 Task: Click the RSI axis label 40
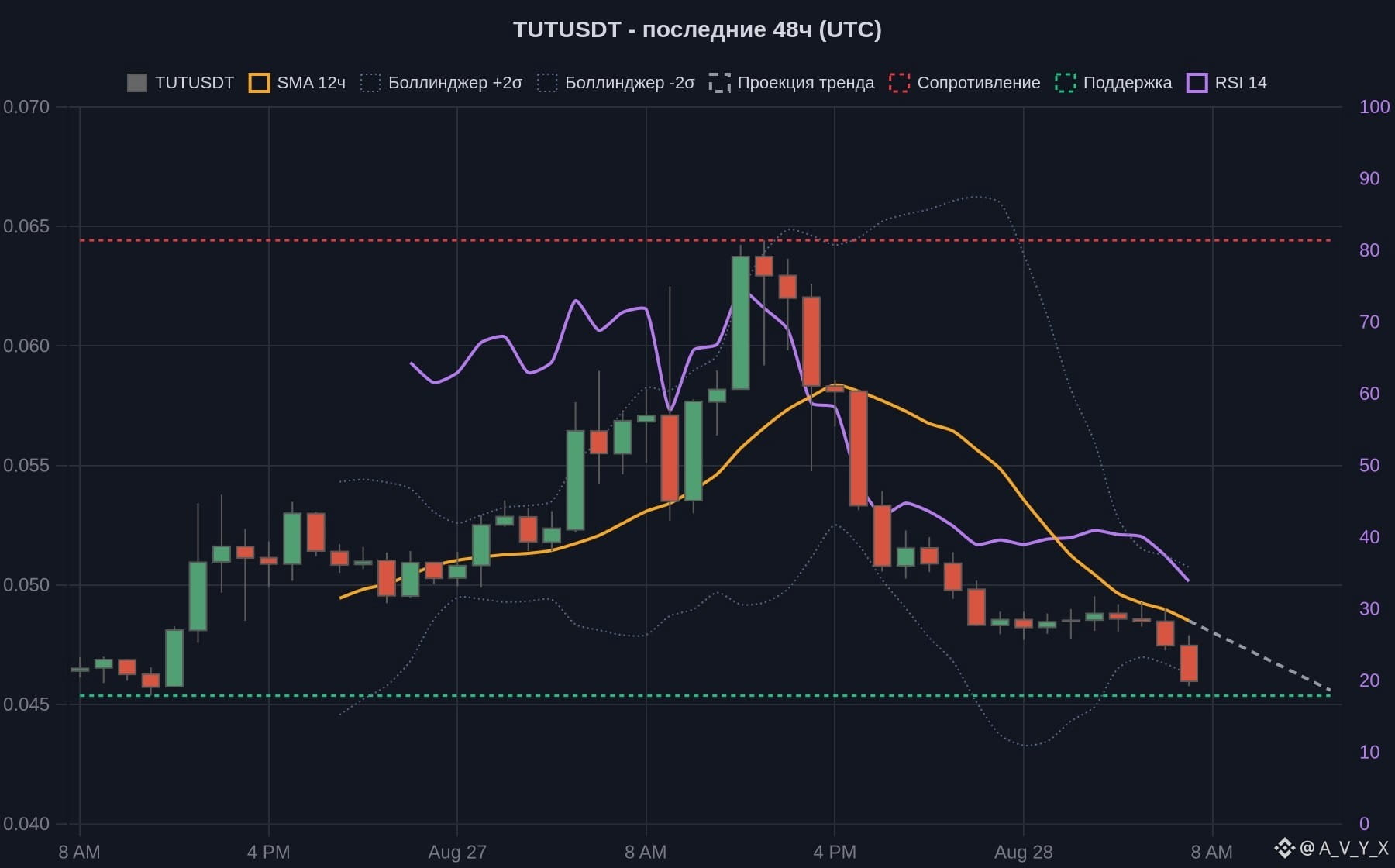[x=1369, y=537]
